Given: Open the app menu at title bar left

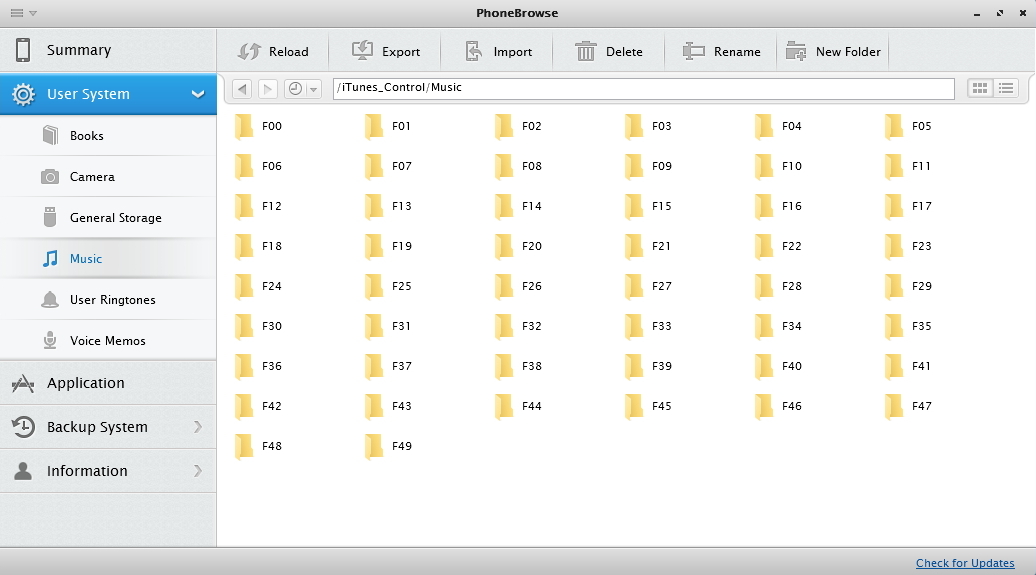Looking at the screenshot, I should [22, 13].
